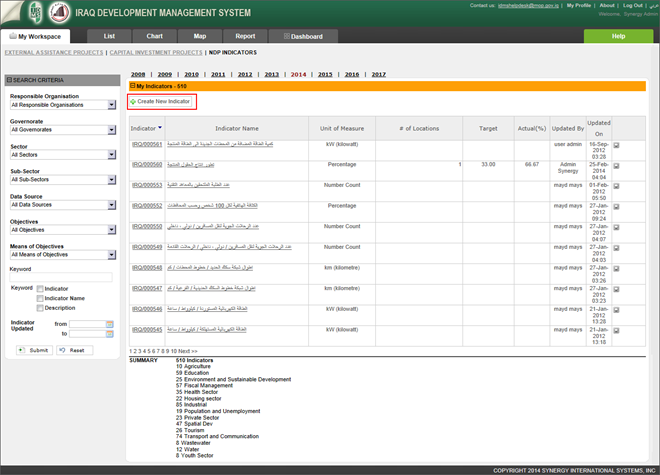Viewport: 660px width, 475px height.
Task: Click the helpdesk email contact link
Action: (528, 5)
